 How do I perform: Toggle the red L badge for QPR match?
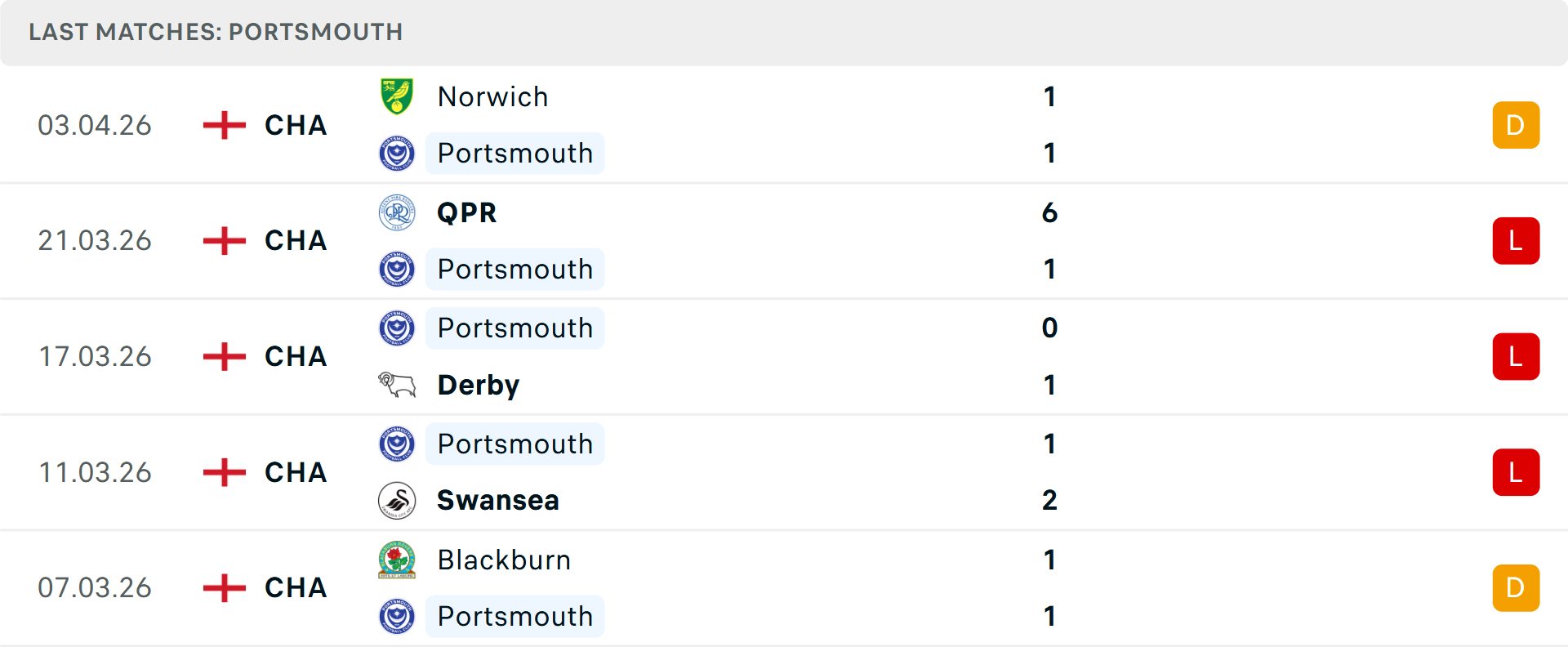[1516, 240]
